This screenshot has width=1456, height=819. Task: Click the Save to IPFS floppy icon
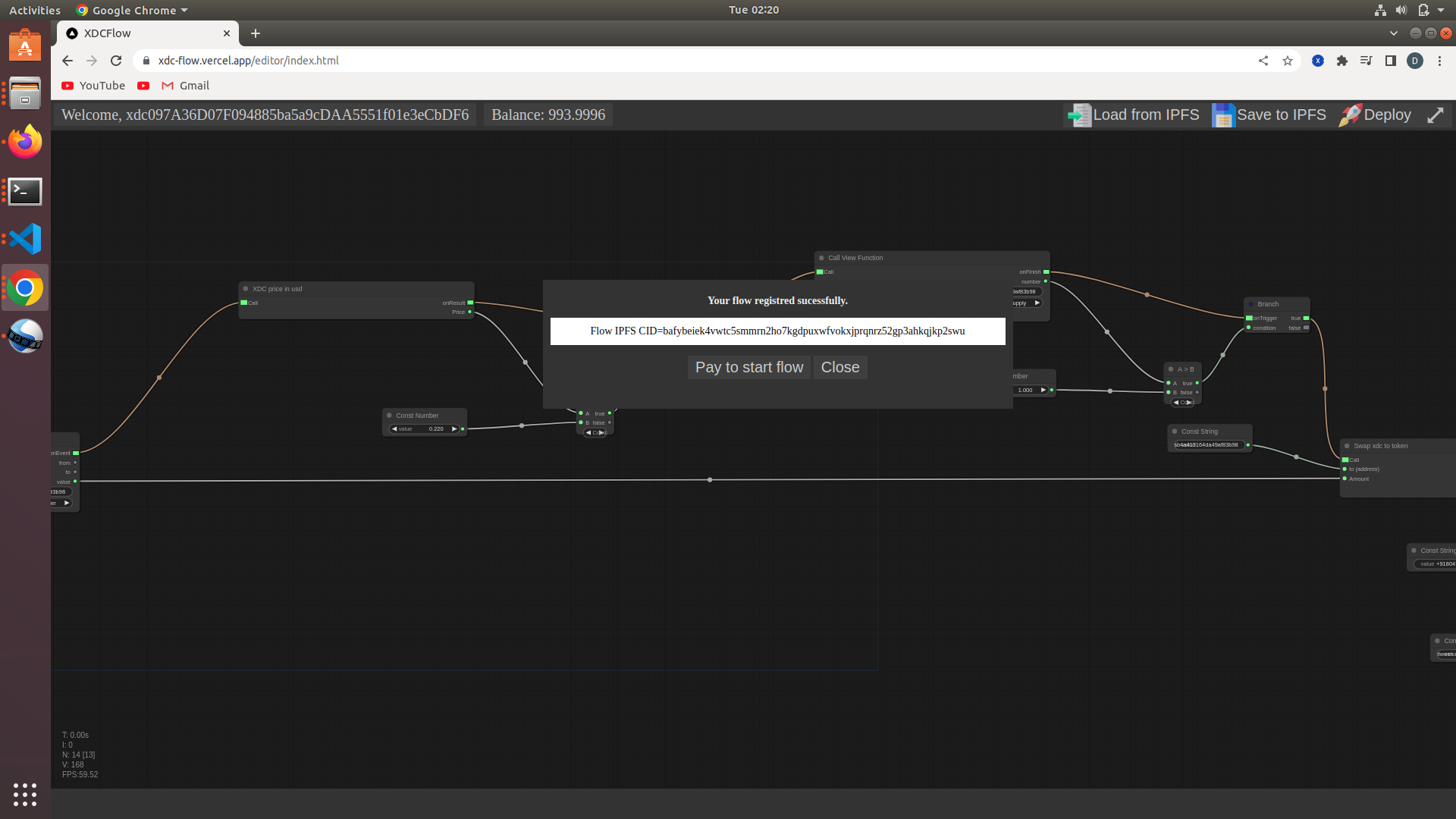(x=1222, y=115)
